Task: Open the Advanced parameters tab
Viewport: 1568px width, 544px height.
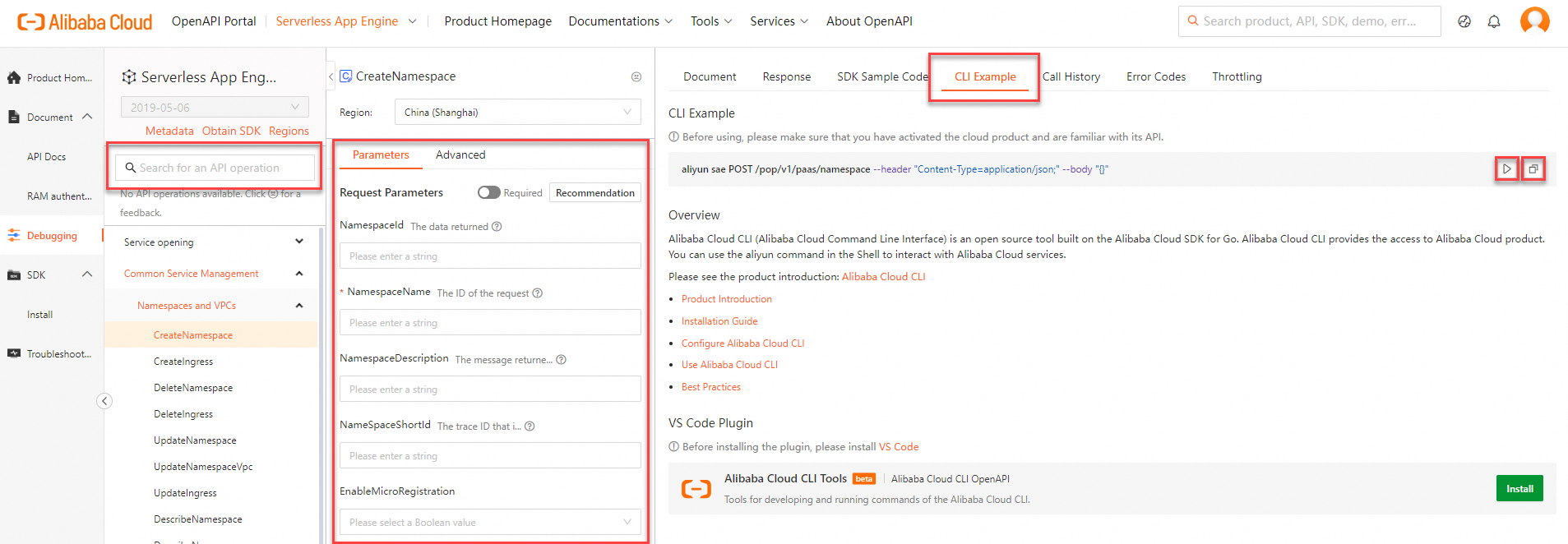Action: (460, 154)
